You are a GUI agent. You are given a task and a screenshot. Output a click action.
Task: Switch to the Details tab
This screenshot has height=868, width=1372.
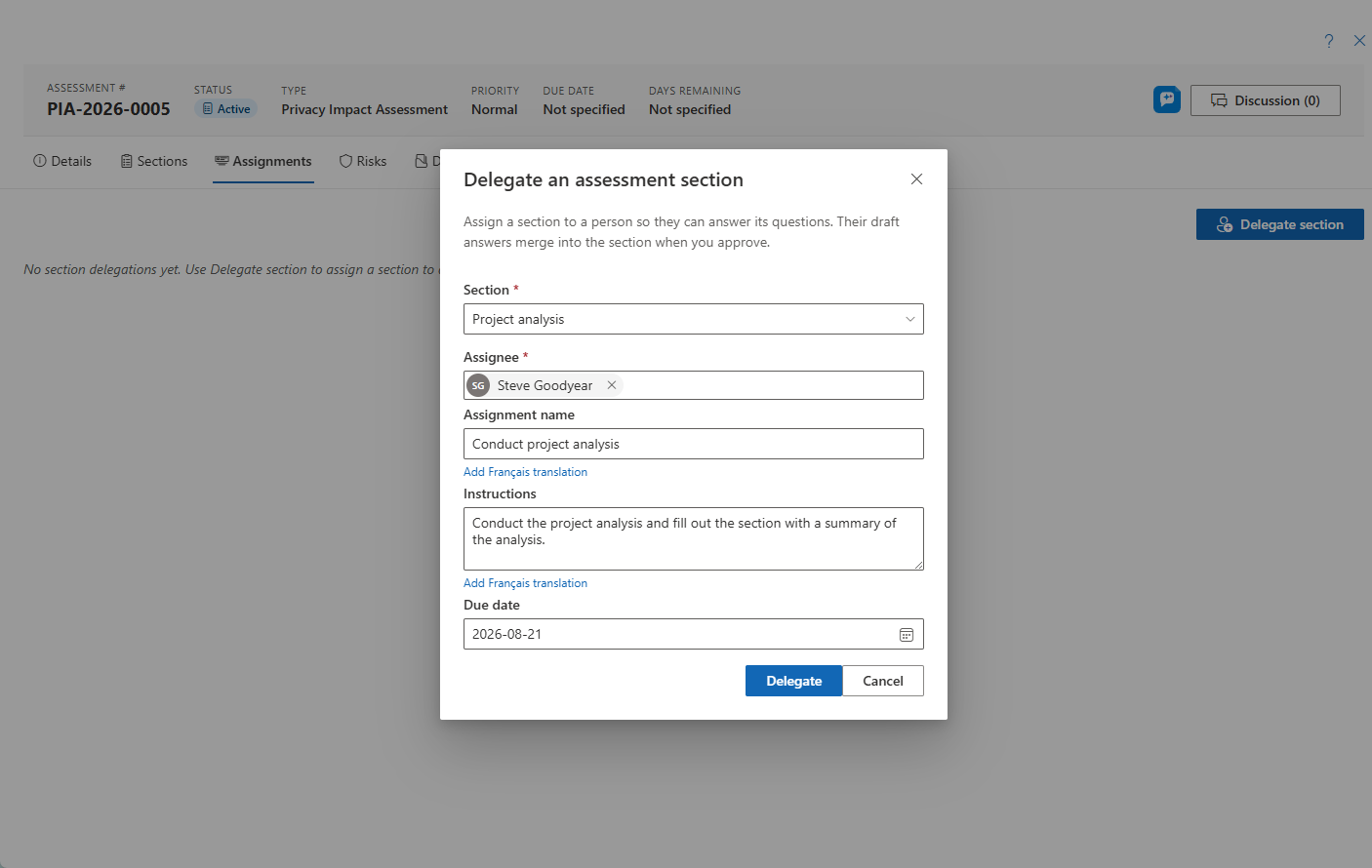coord(62,161)
